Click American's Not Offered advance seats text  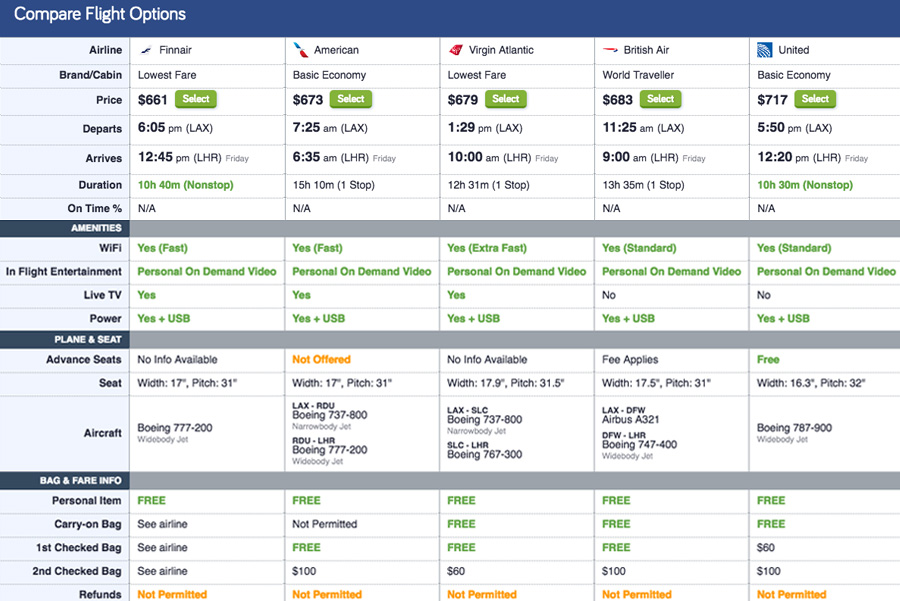[x=321, y=360]
